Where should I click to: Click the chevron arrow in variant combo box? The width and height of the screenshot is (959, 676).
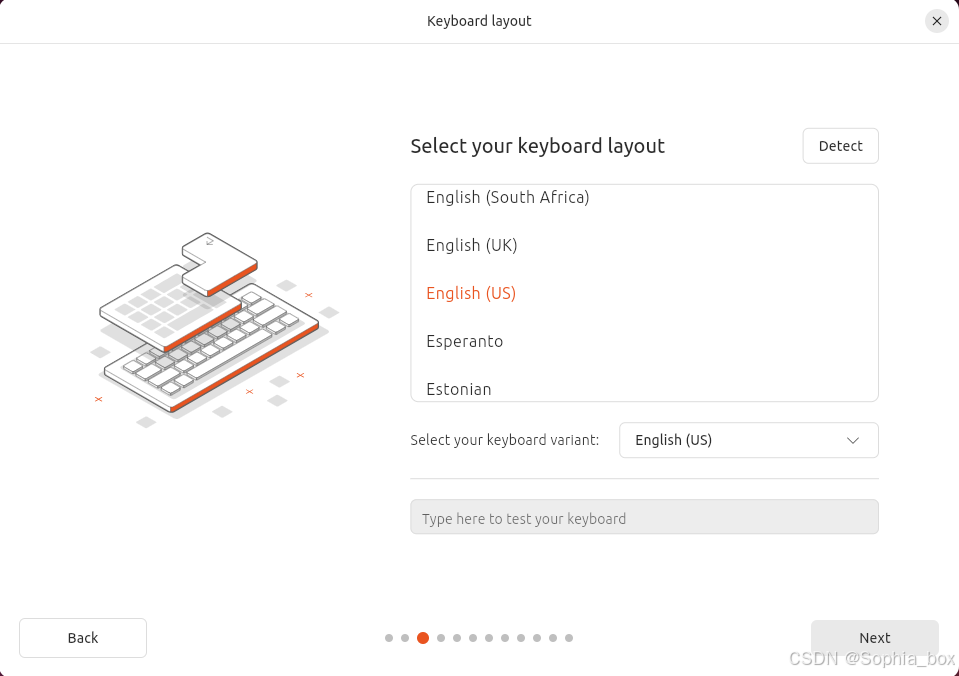point(853,440)
